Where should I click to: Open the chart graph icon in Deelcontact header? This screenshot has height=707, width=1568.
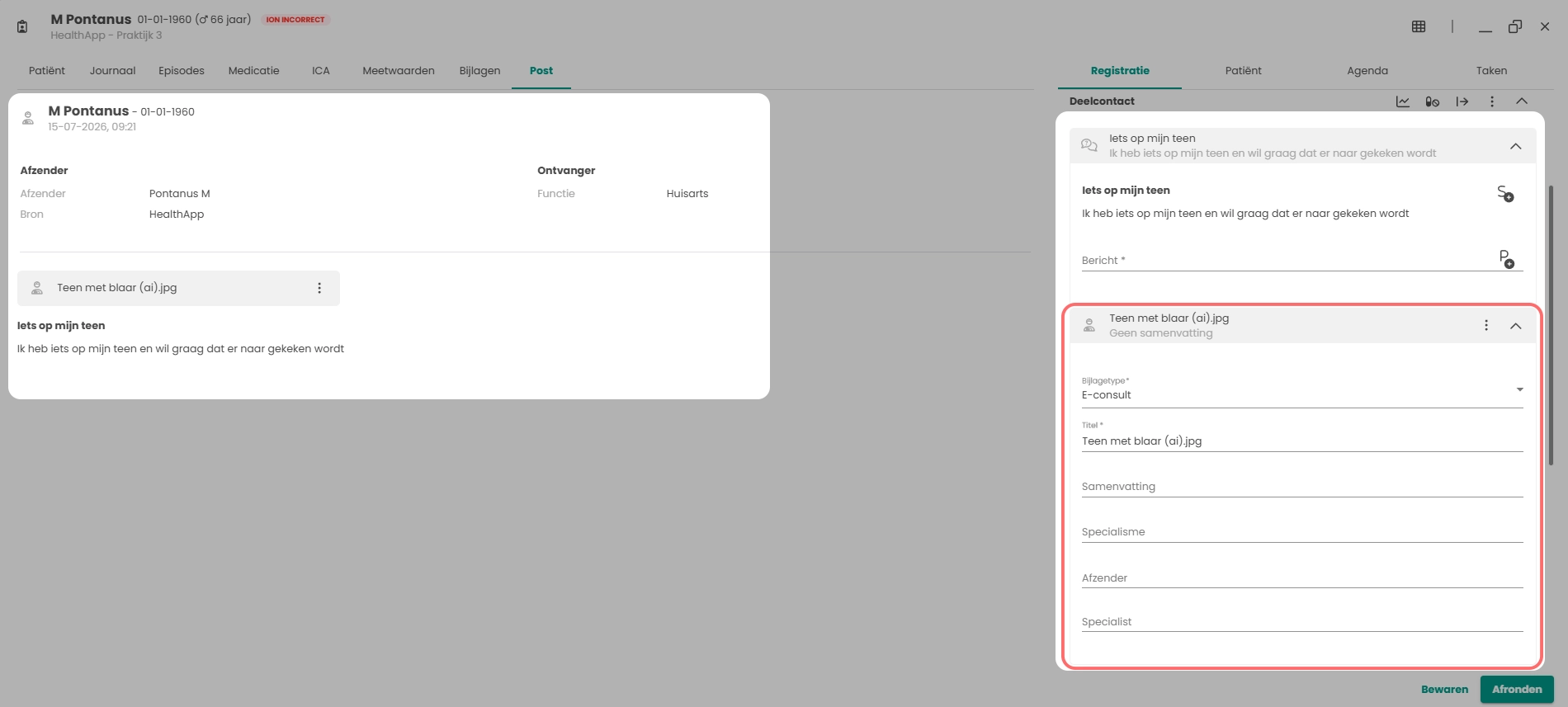point(1403,101)
